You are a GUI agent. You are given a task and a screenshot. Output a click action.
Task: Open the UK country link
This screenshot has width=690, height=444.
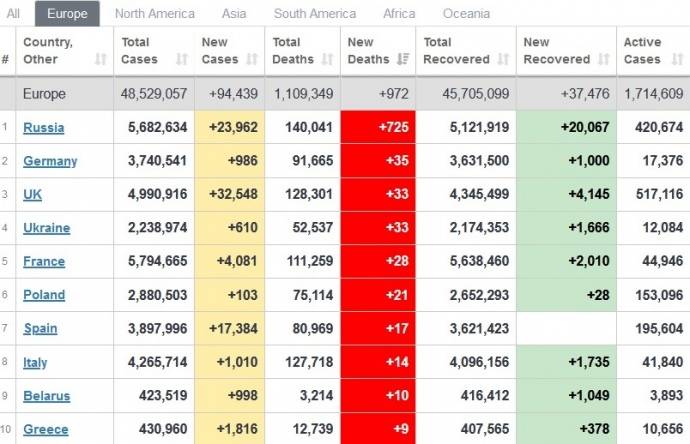point(33,195)
